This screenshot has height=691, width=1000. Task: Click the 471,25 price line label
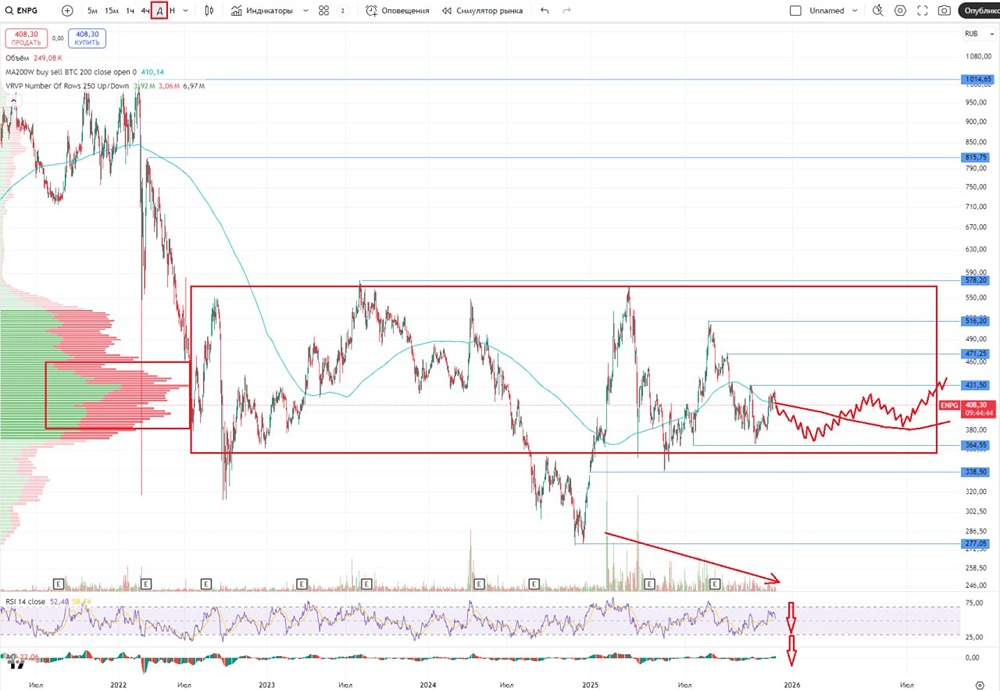976,353
